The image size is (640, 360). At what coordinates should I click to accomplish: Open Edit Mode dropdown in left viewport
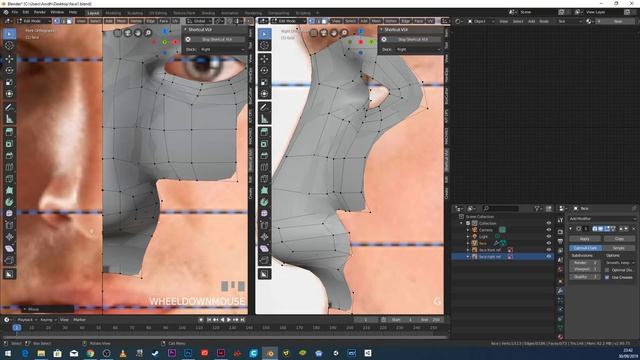click(34, 21)
